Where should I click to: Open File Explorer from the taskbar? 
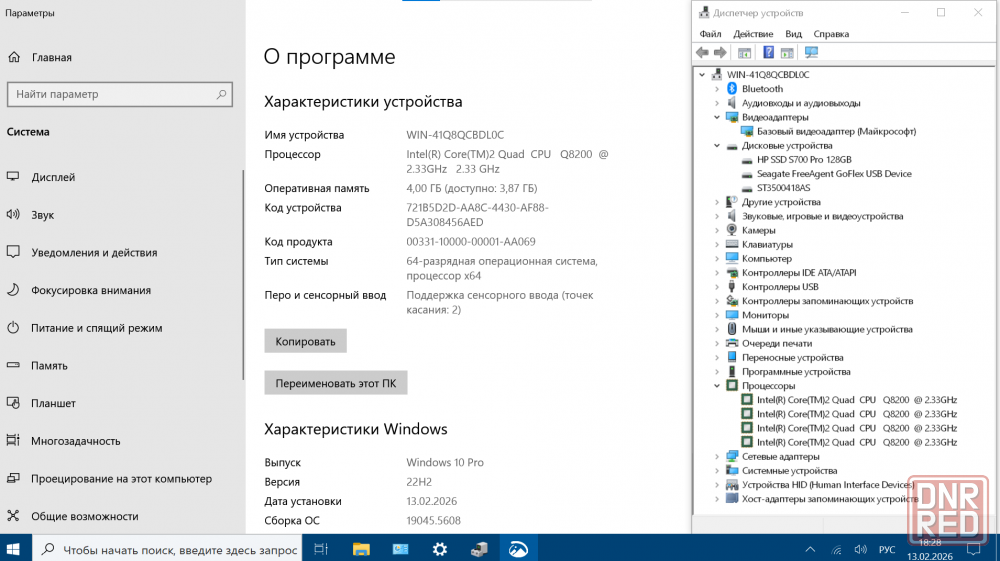pyautogui.click(x=361, y=549)
